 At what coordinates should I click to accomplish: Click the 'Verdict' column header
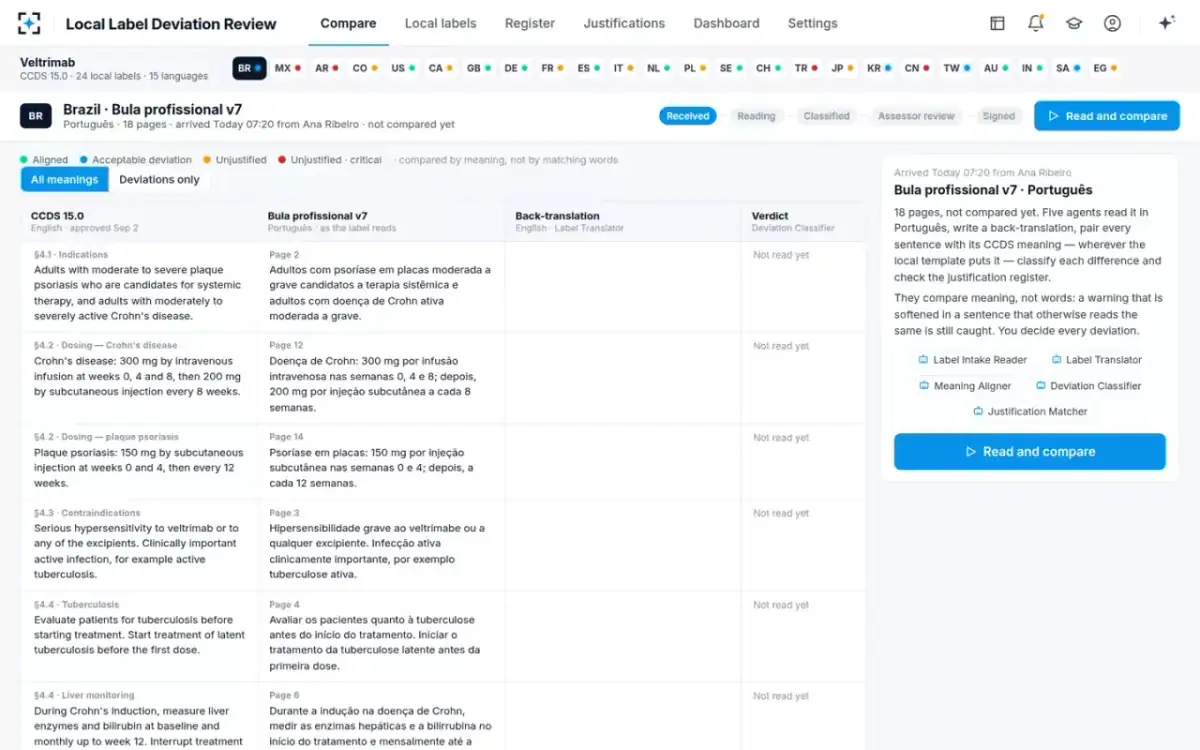pos(770,215)
